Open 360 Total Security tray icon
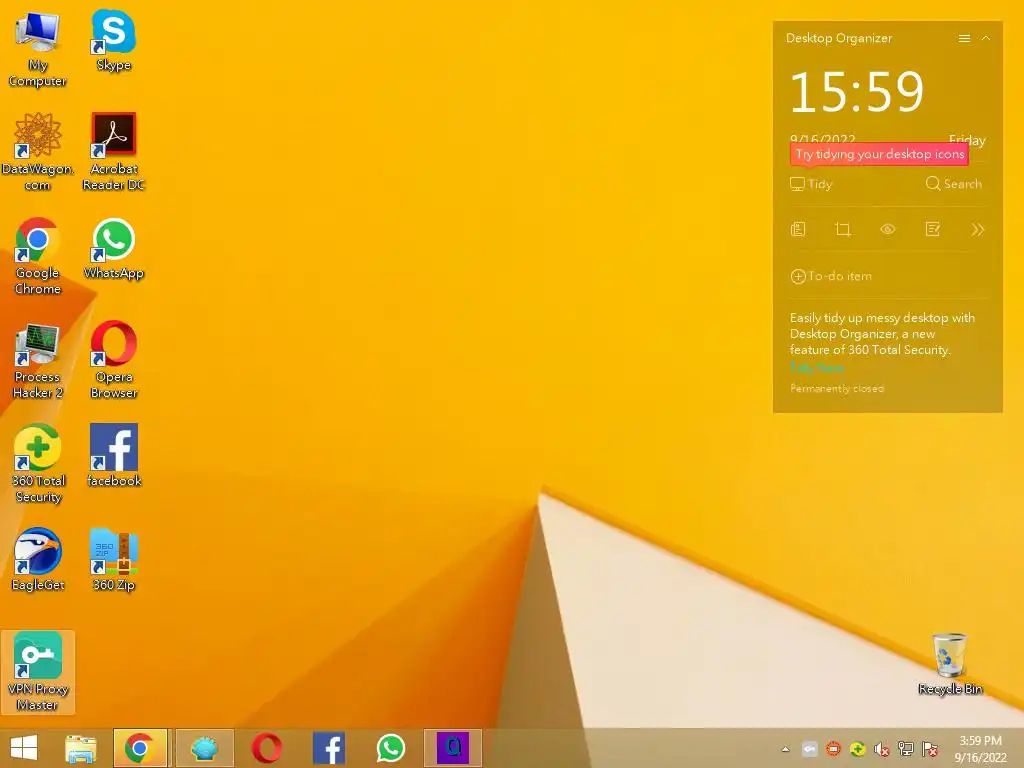Viewport: 1024px width, 768px height. click(x=857, y=750)
